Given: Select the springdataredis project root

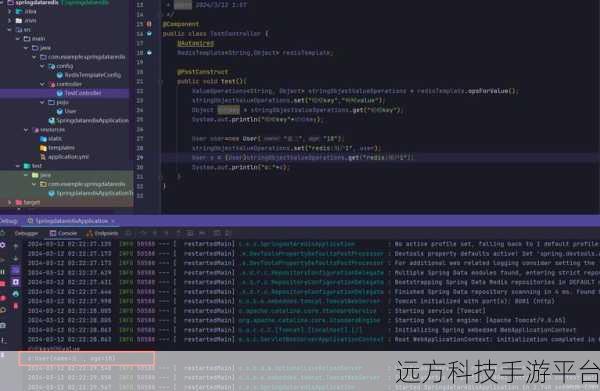Looking at the screenshot, I should pos(37,2).
